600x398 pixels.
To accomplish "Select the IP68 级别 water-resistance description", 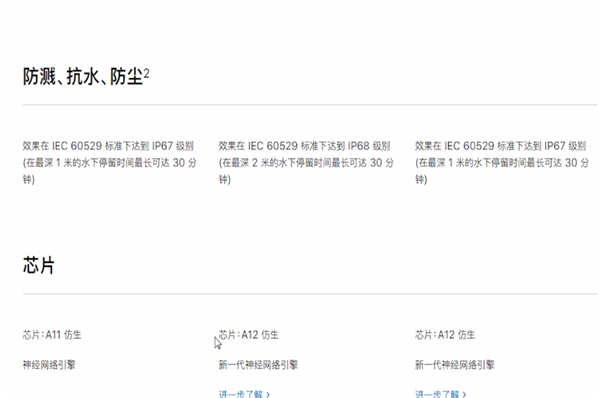I will [306, 163].
